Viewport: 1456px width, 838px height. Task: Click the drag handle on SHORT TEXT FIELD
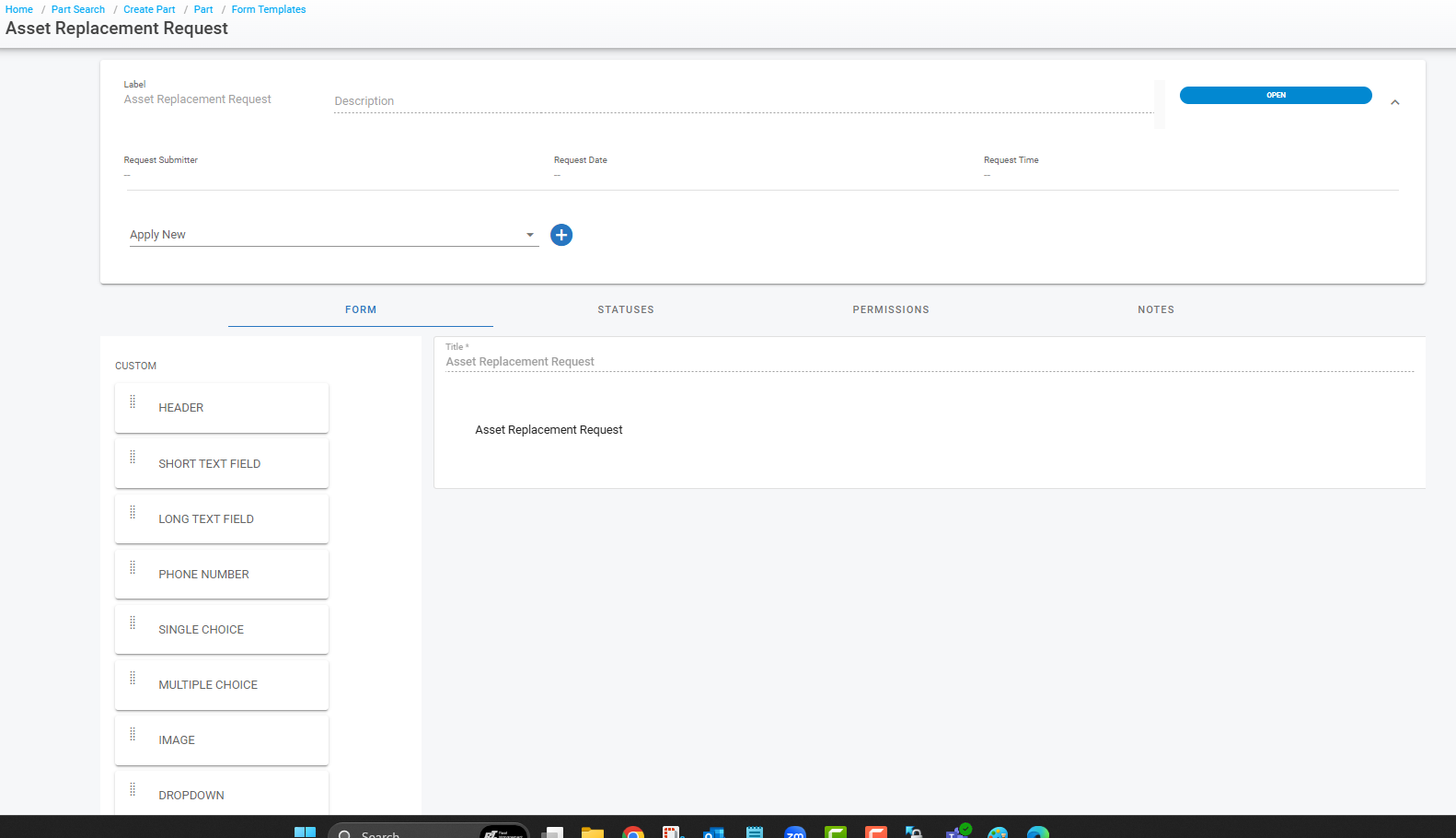click(133, 457)
